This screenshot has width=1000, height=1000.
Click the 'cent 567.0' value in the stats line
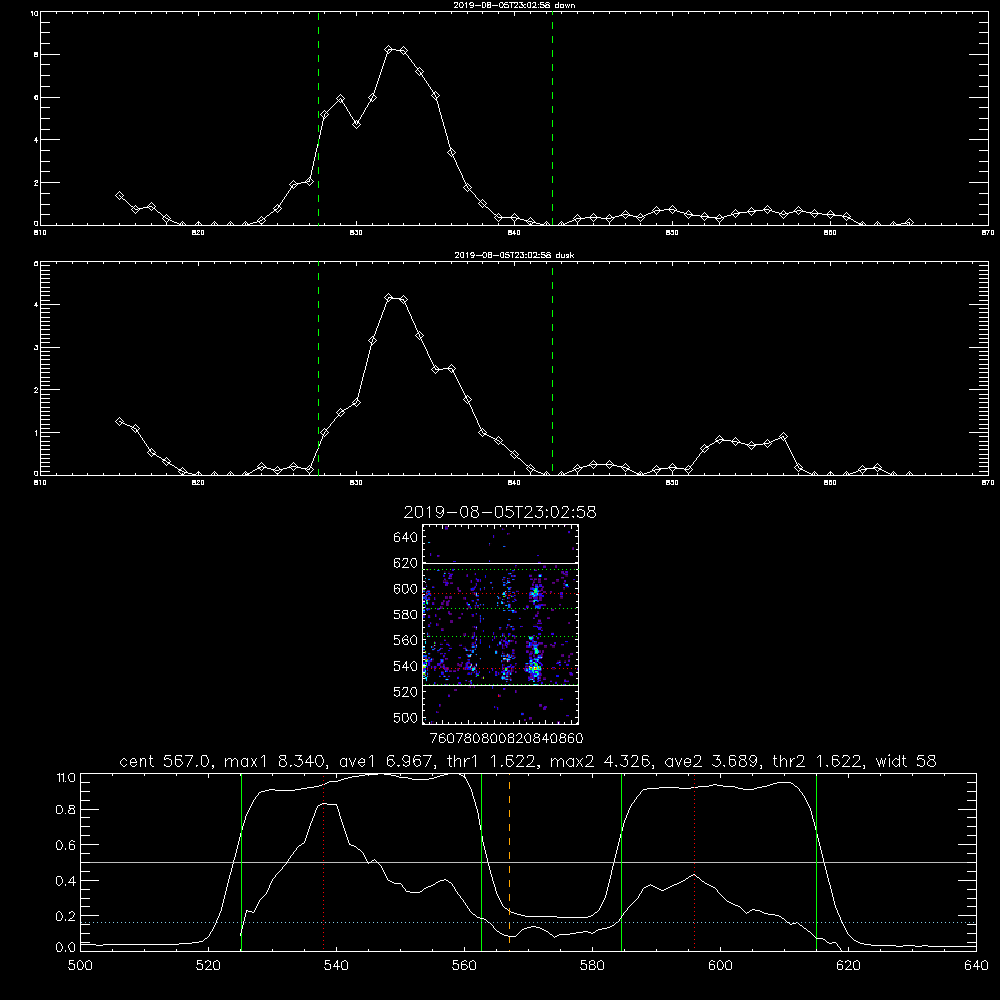(165, 761)
